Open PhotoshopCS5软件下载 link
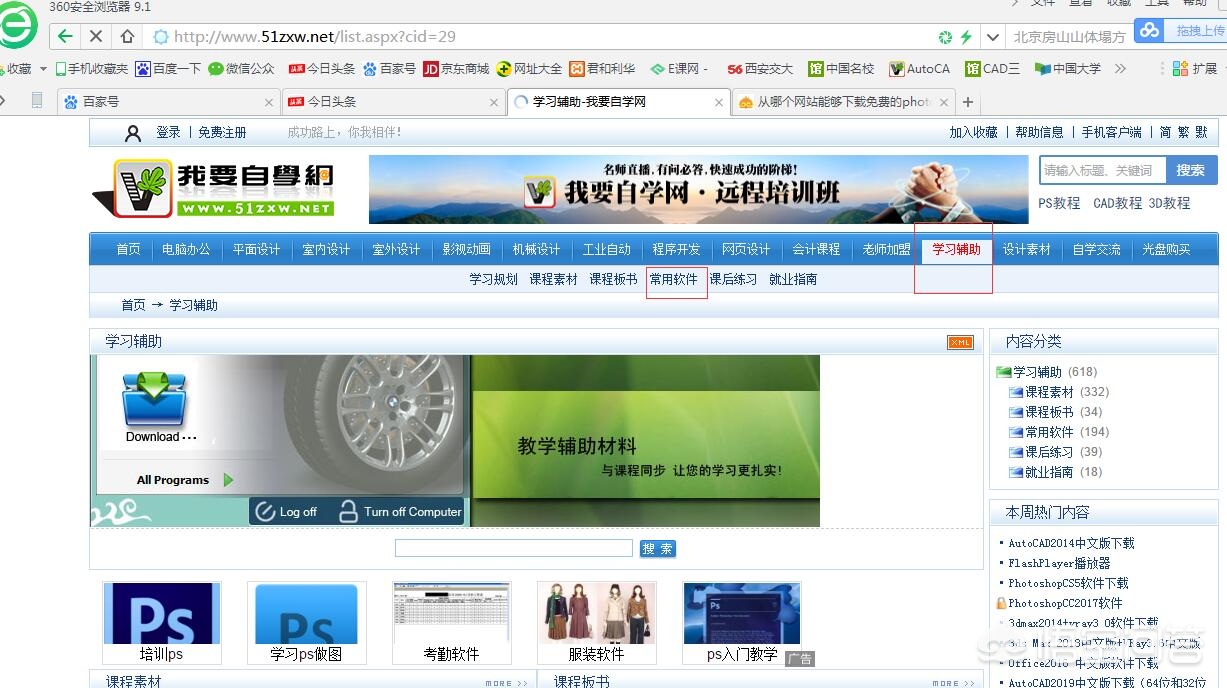Image resolution: width=1227 pixels, height=688 pixels. [x=1068, y=583]
